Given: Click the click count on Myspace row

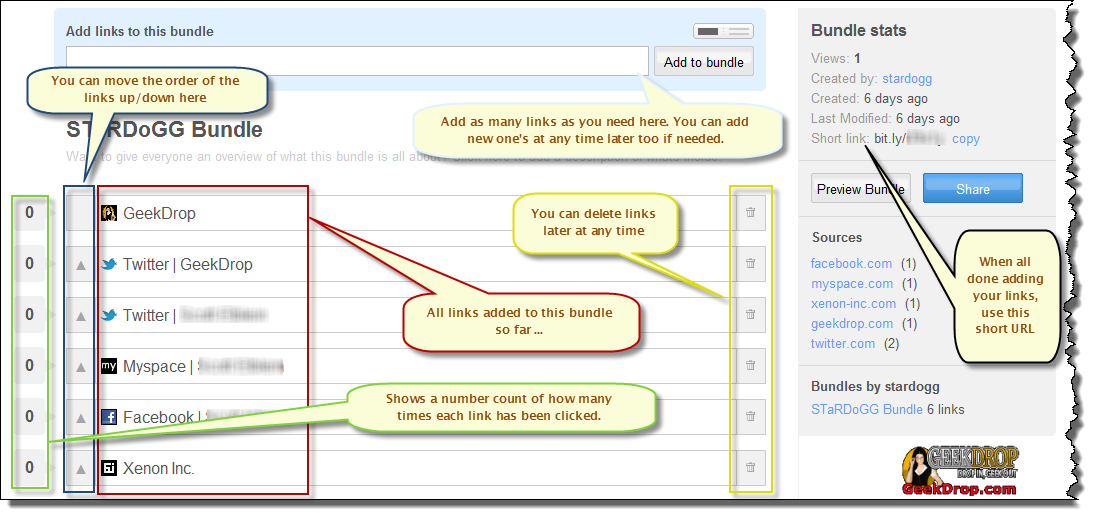Looking at the screenshot, I should coord(29,365).
